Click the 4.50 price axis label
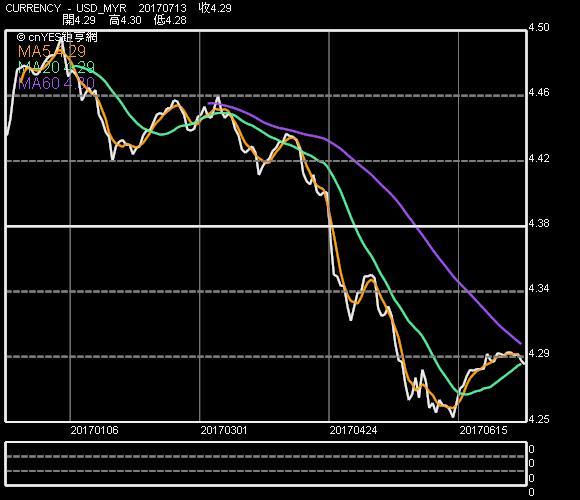The image size is (580, 500). tap(539, 27)
